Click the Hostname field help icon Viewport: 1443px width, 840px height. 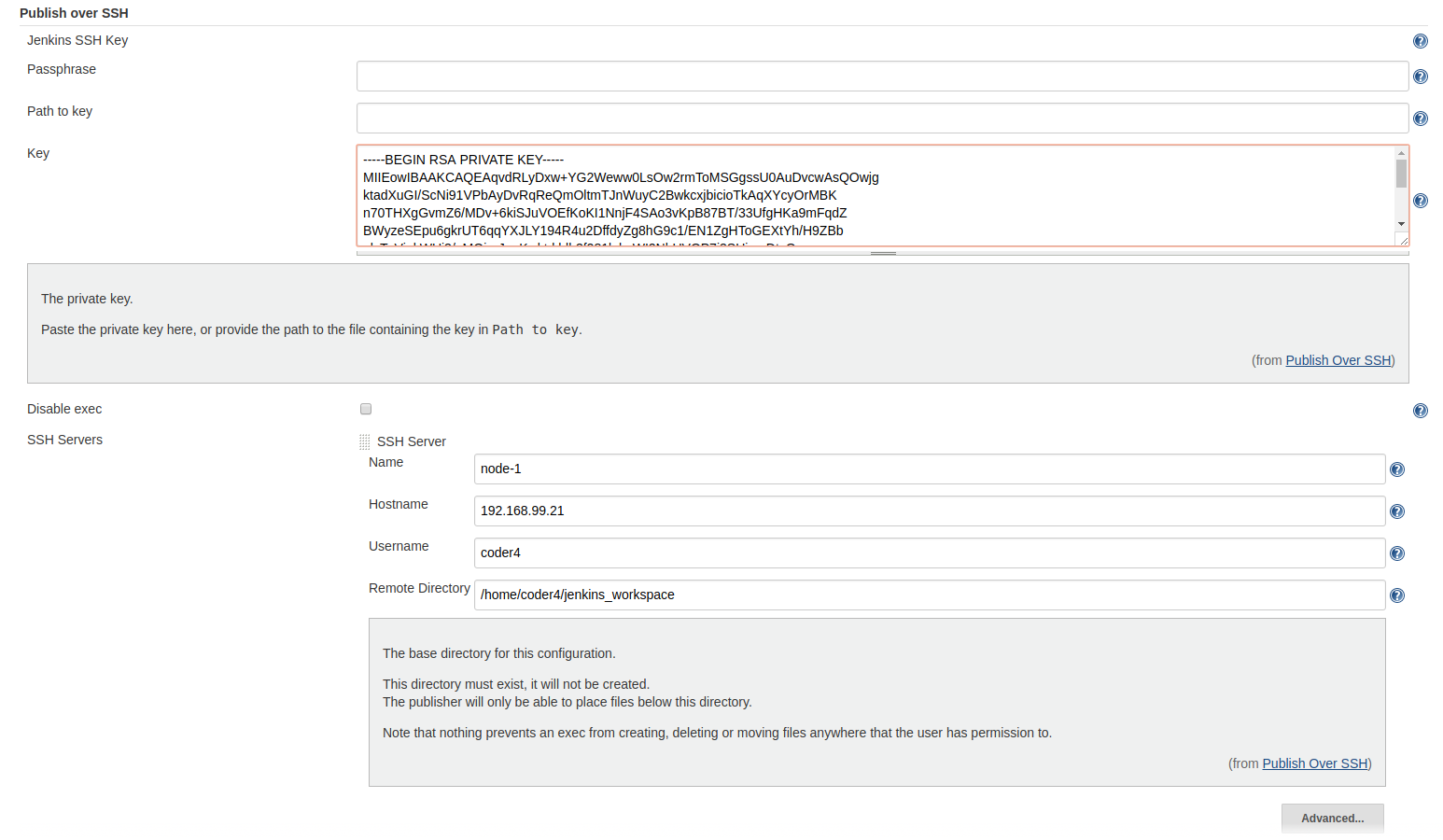1396,511
